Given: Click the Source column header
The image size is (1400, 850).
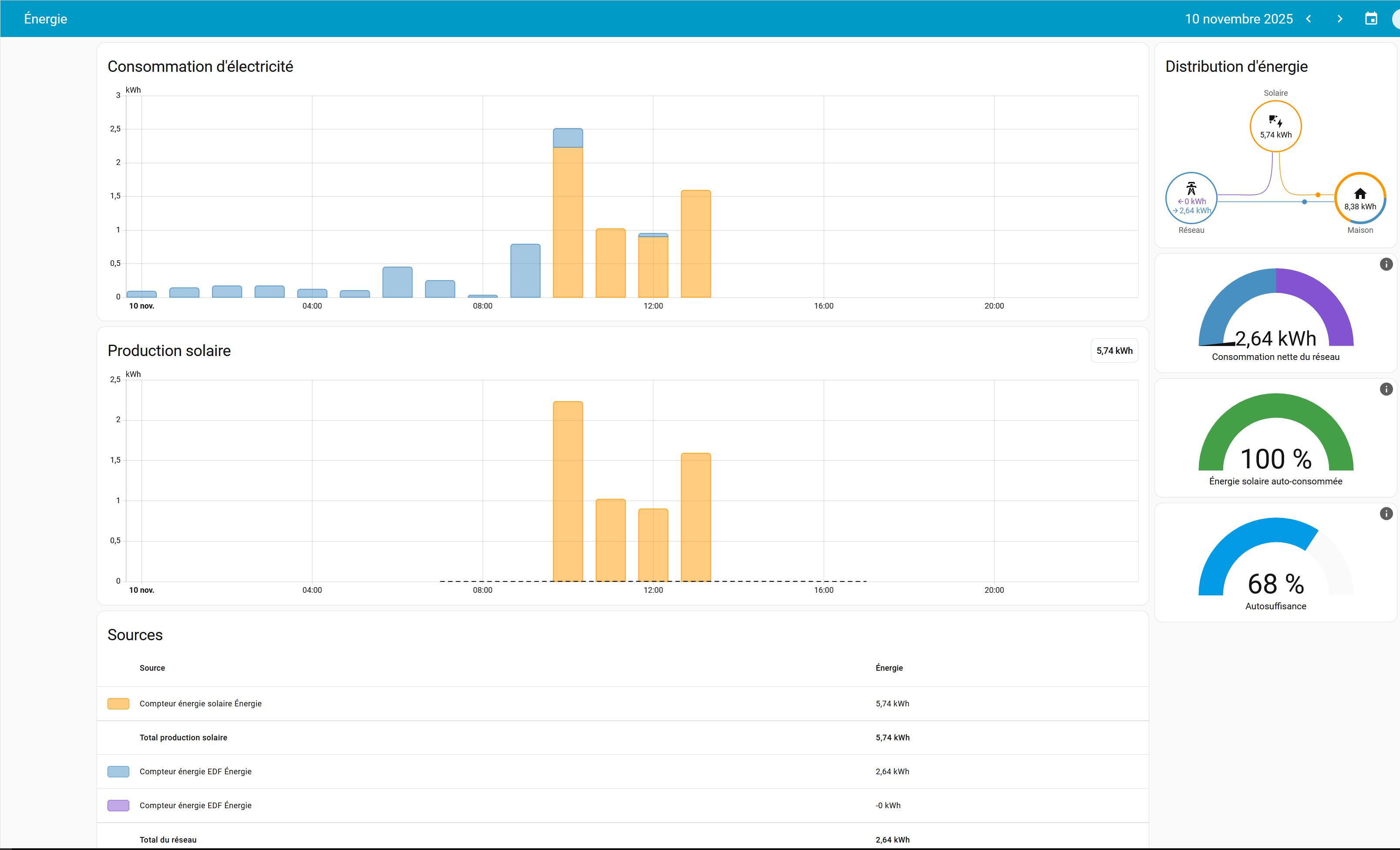Looking at the screenshot, I should (x=152, y=668).
